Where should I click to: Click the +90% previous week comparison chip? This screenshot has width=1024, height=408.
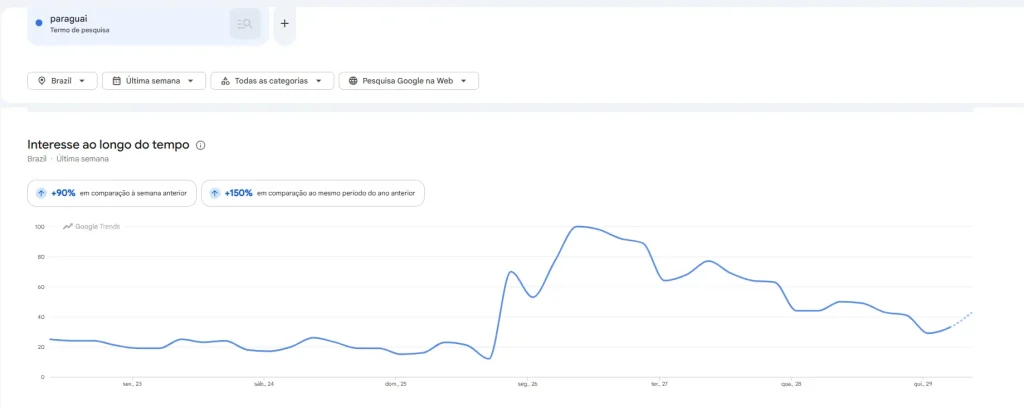pyautogui.click(x=112, y=193)
